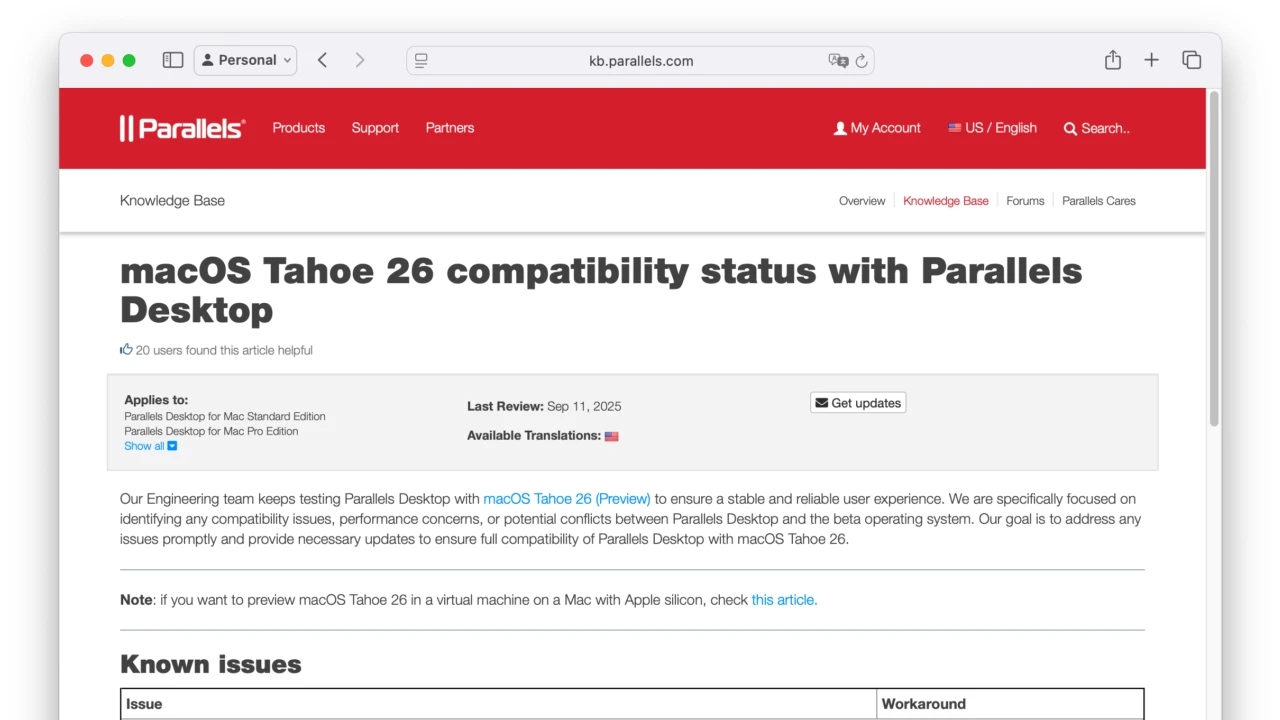The width and height of the screenshot is (1280, 720).
Task: Click the reader options icon in address bar
Action: (420, 60)
